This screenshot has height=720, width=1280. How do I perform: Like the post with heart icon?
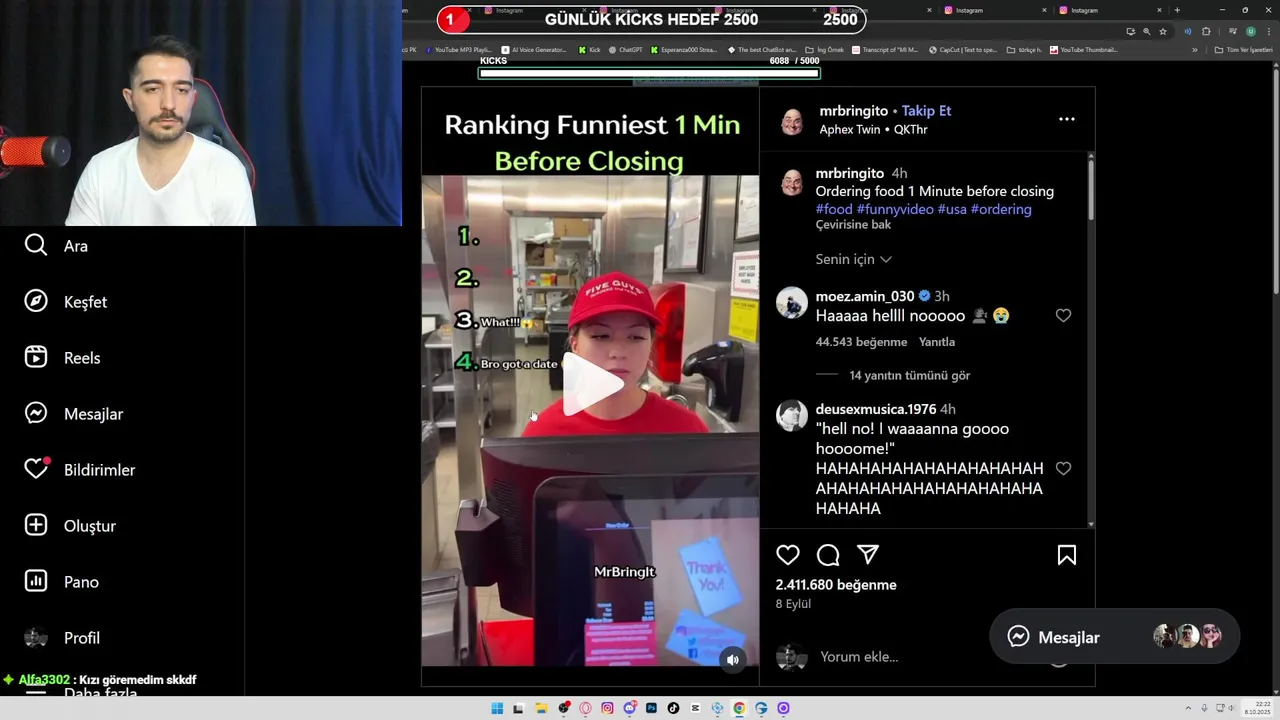[x=788, y=555]
